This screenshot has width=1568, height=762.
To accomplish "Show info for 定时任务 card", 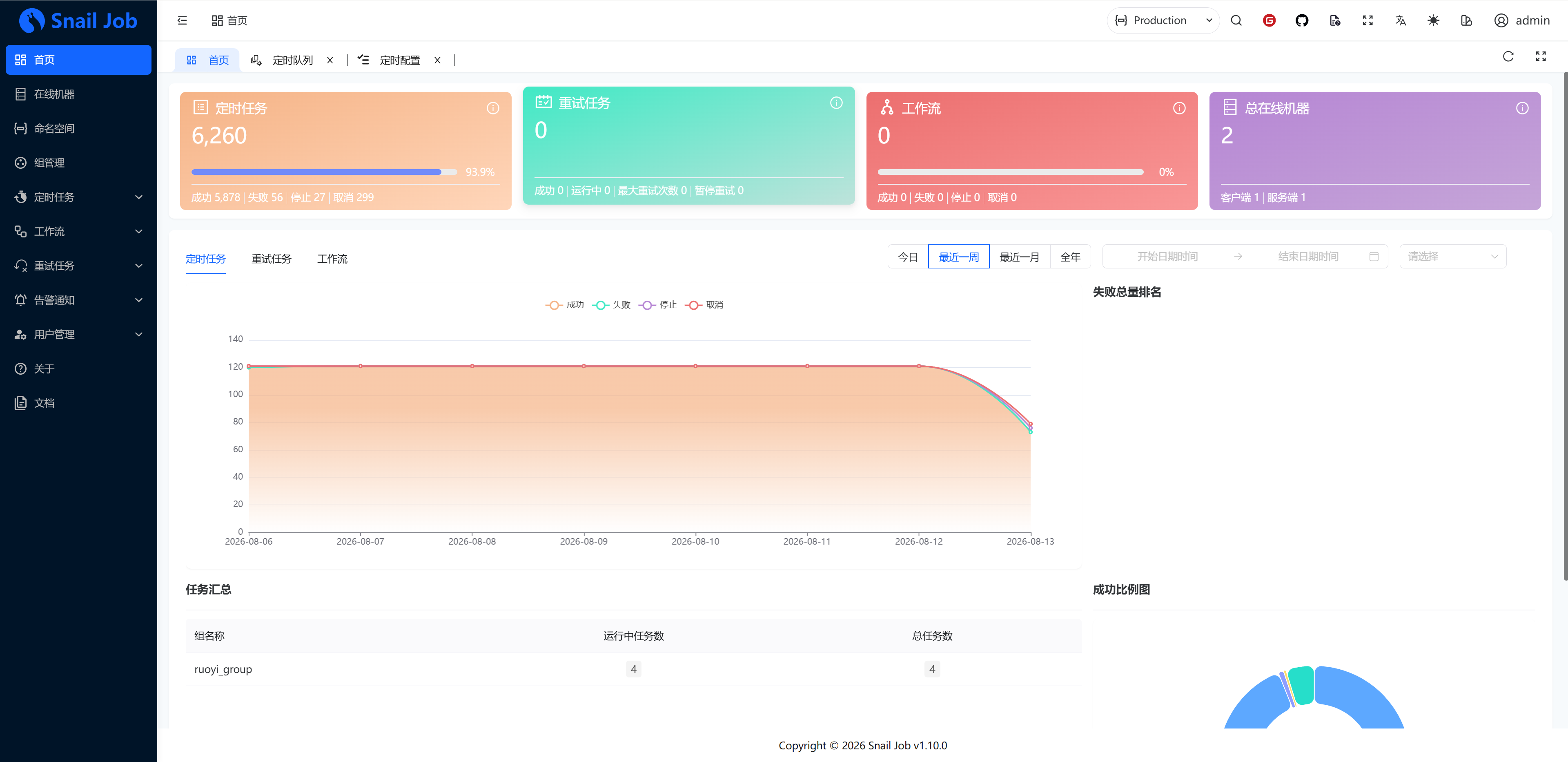I will coord(493,108).
